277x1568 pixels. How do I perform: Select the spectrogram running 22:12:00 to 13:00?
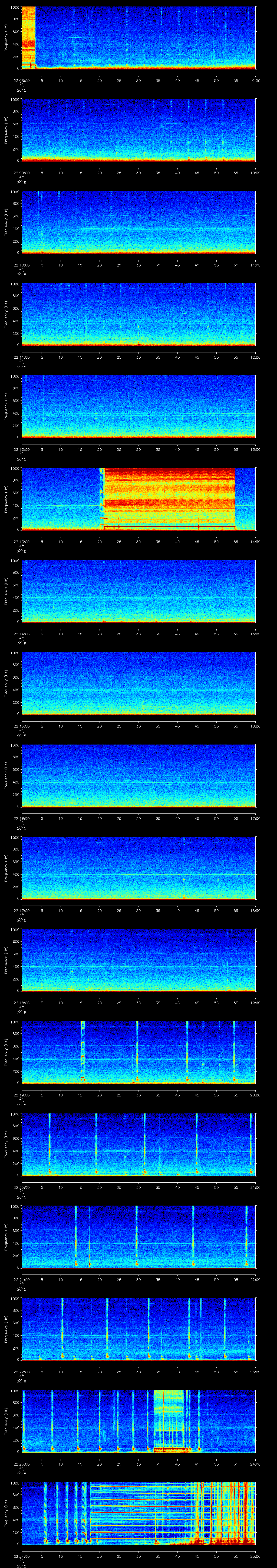tap(138, 407)
